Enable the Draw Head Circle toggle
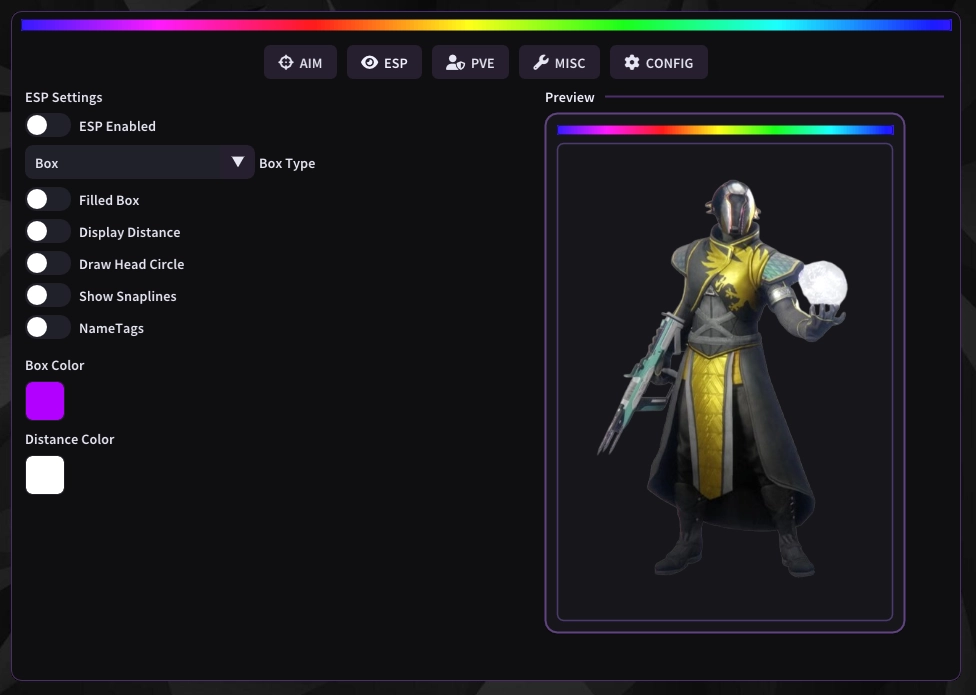 47,263
